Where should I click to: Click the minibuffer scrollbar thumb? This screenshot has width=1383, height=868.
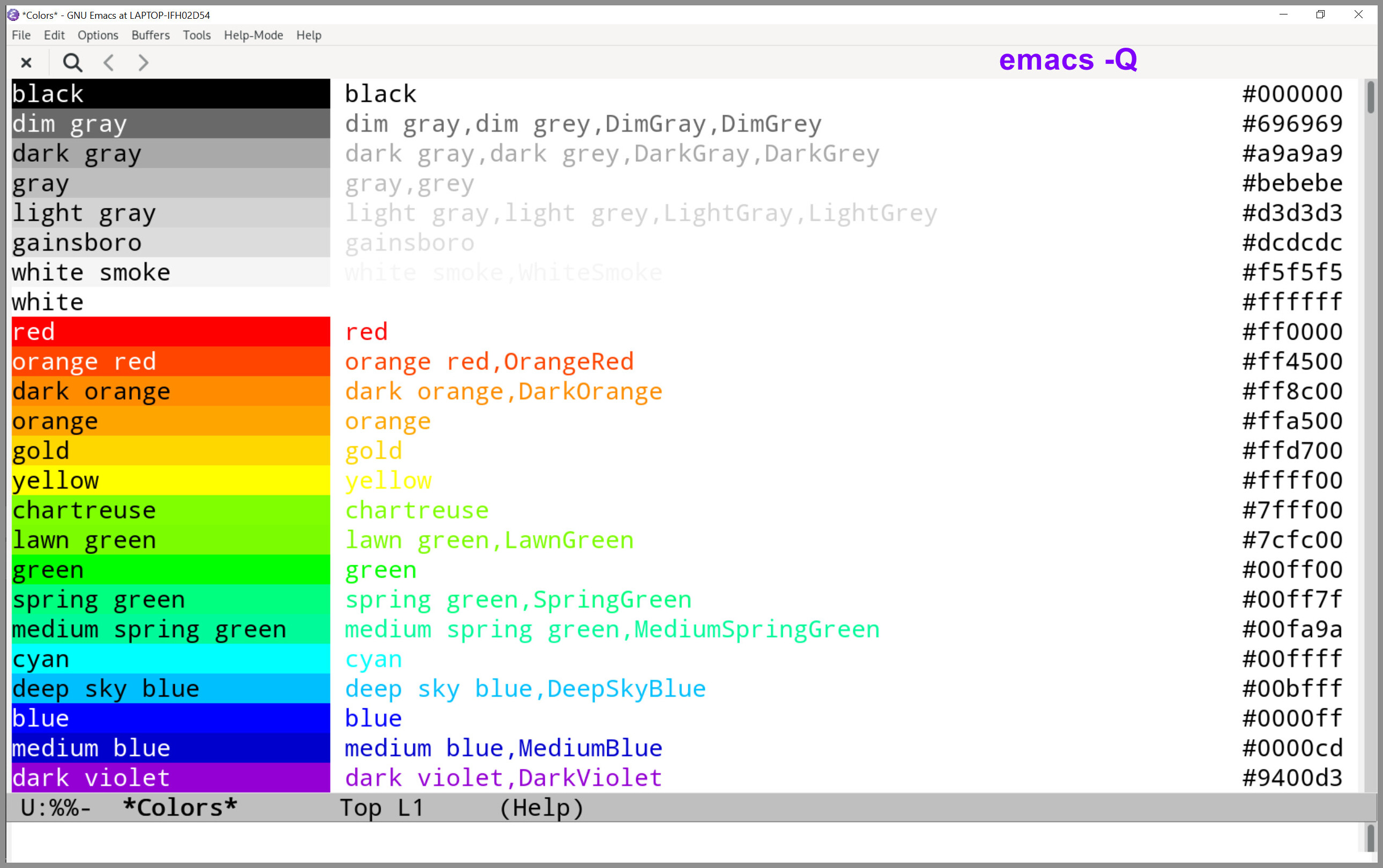(x=1370, y=837)
